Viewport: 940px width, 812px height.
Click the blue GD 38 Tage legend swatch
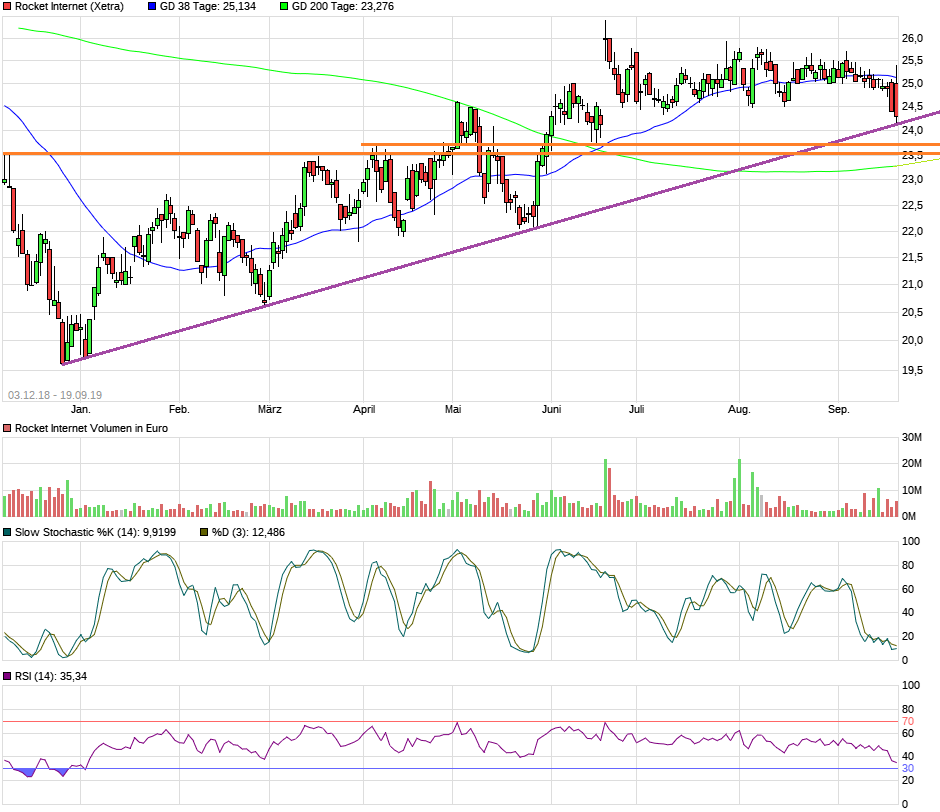(x=152, y=7)
